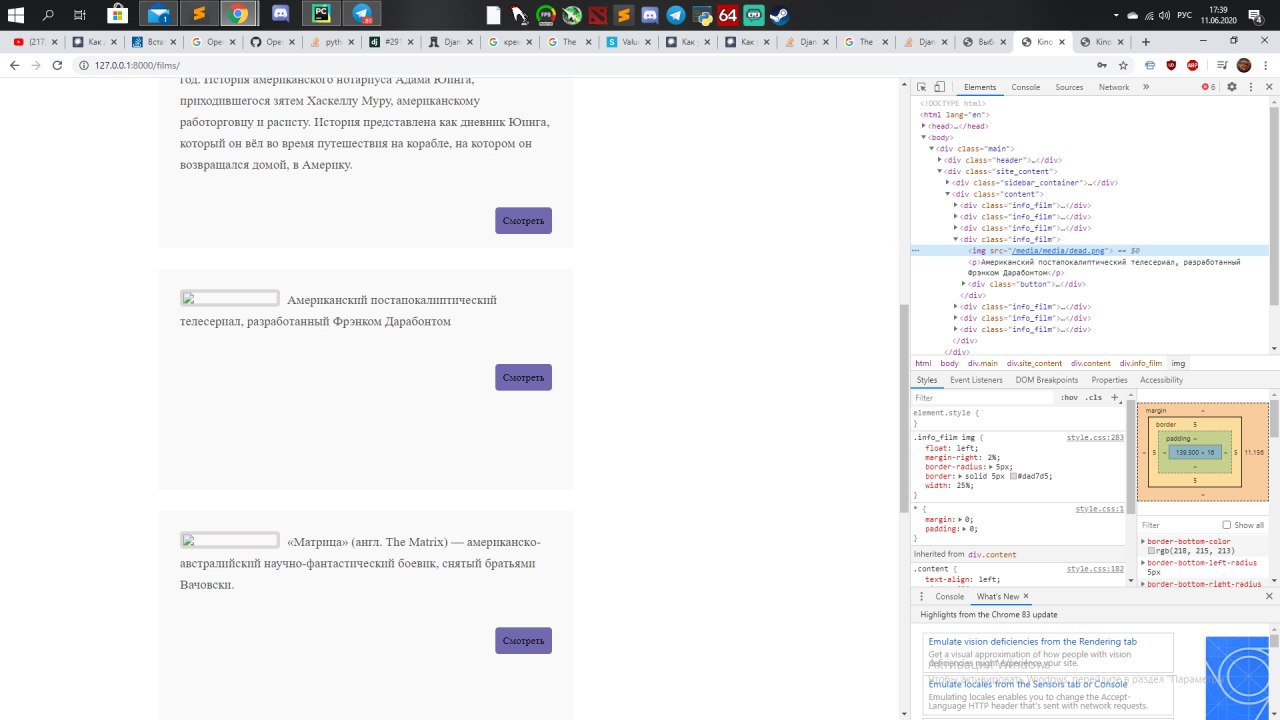1280x720 pixels.
Task: Switch to Sublime Text in the taskbar
Action: 199,14
